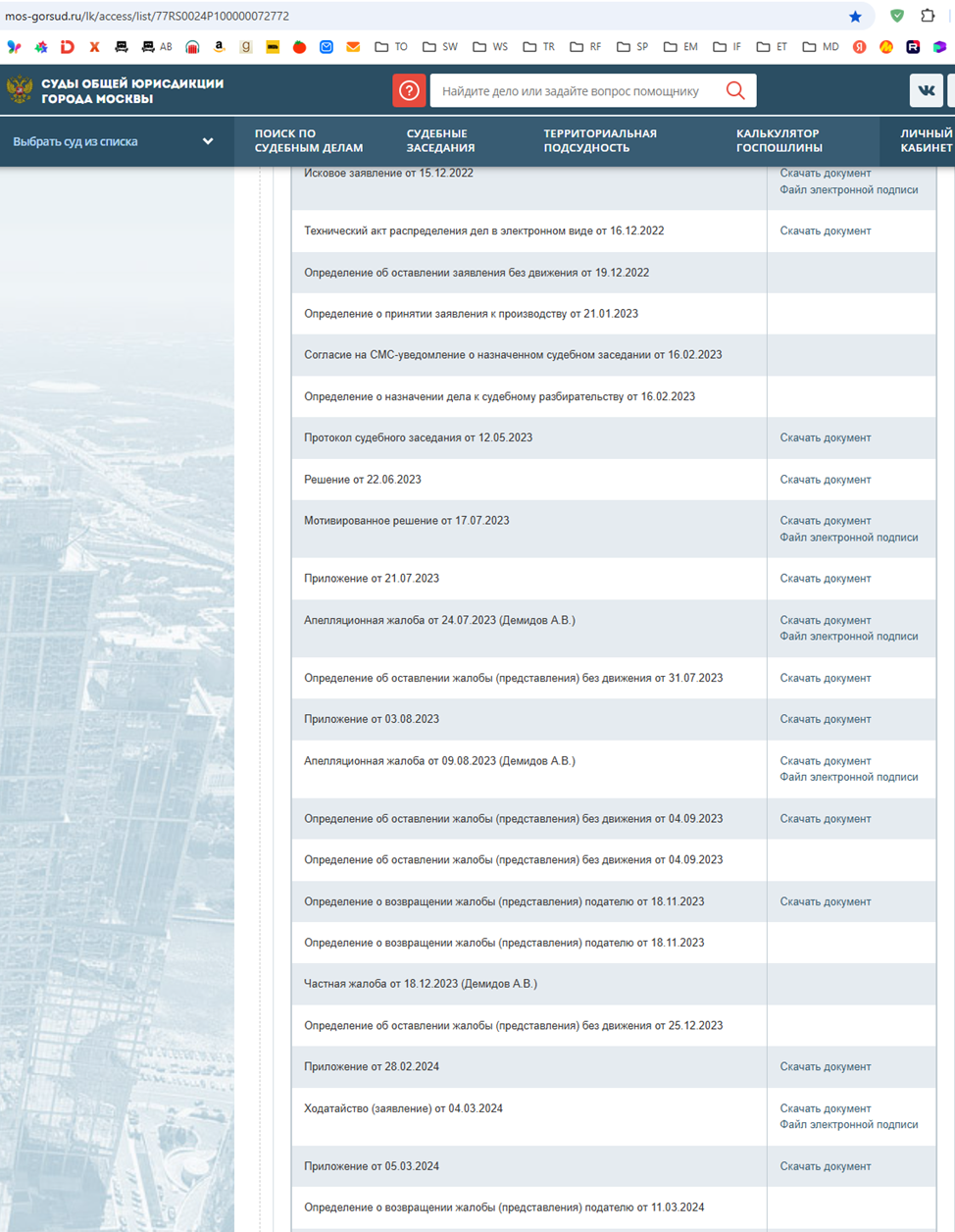Click the site title 'Суды общей юрисдикции города Москвы'
The width and height of the screenshot is (955, 1232).
click(132, 91)
